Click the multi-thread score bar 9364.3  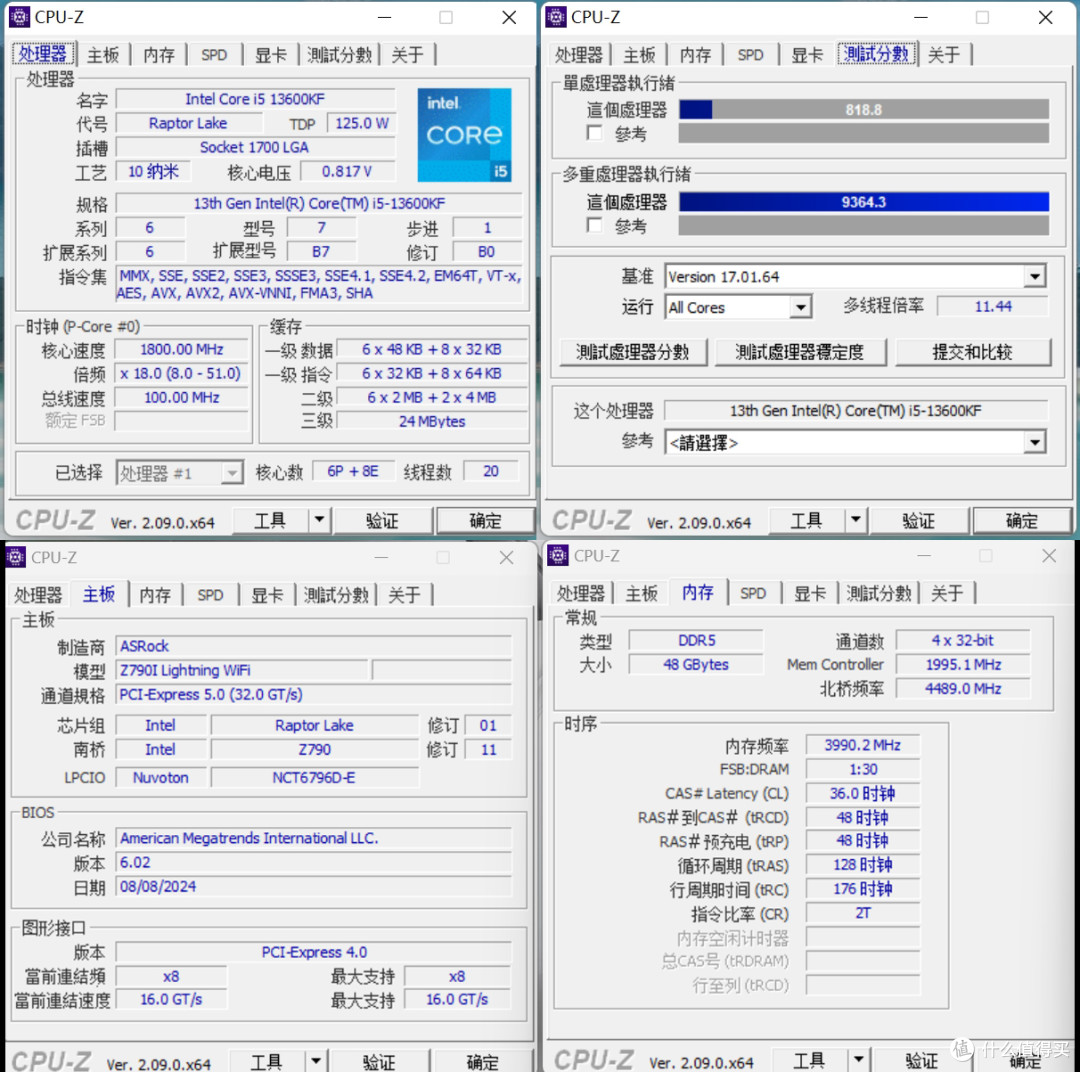click(864, 202)
